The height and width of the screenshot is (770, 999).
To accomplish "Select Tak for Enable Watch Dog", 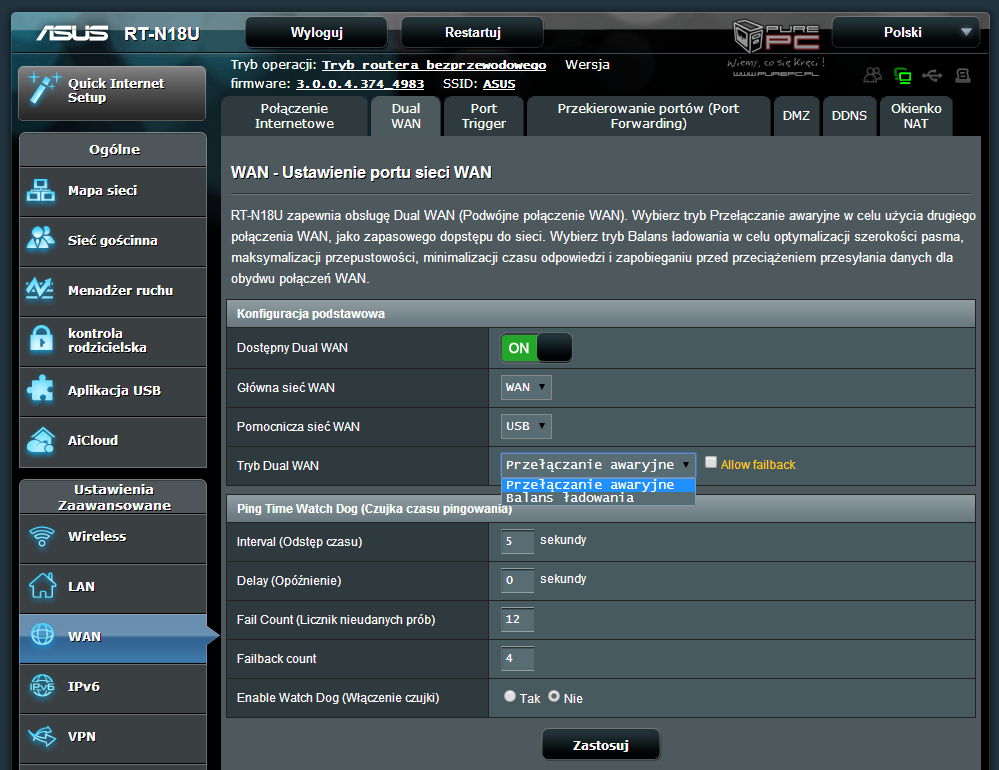I will point(510,696).
